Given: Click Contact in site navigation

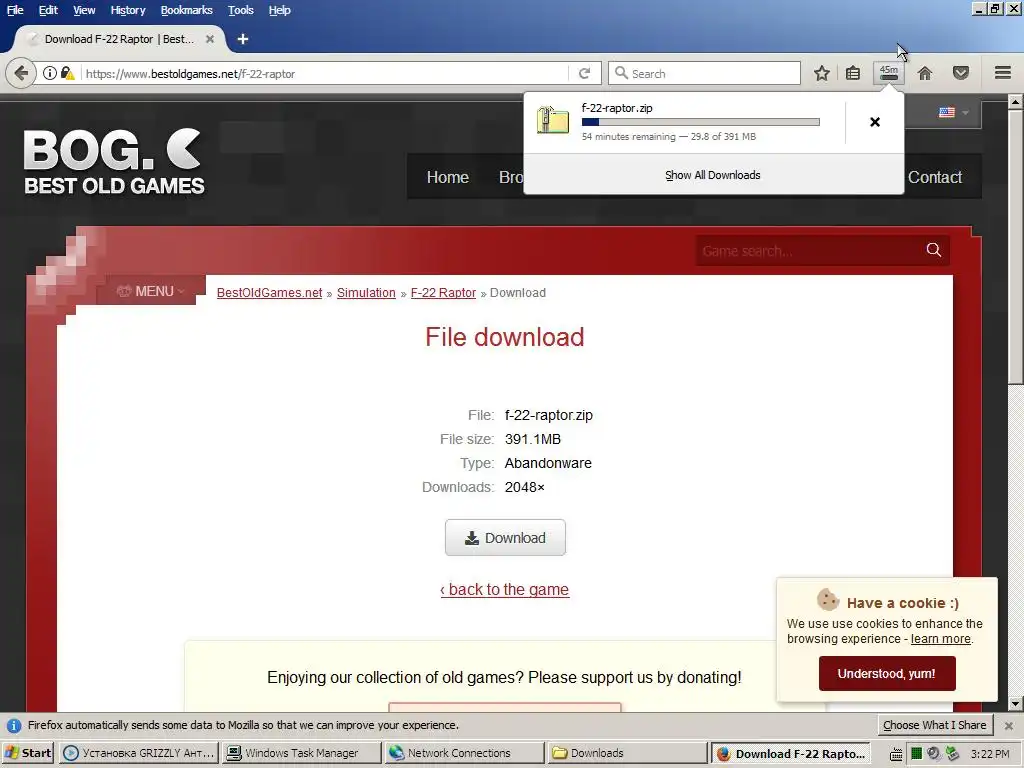Looking at the screenshot, I should click(x=935, y=177).
